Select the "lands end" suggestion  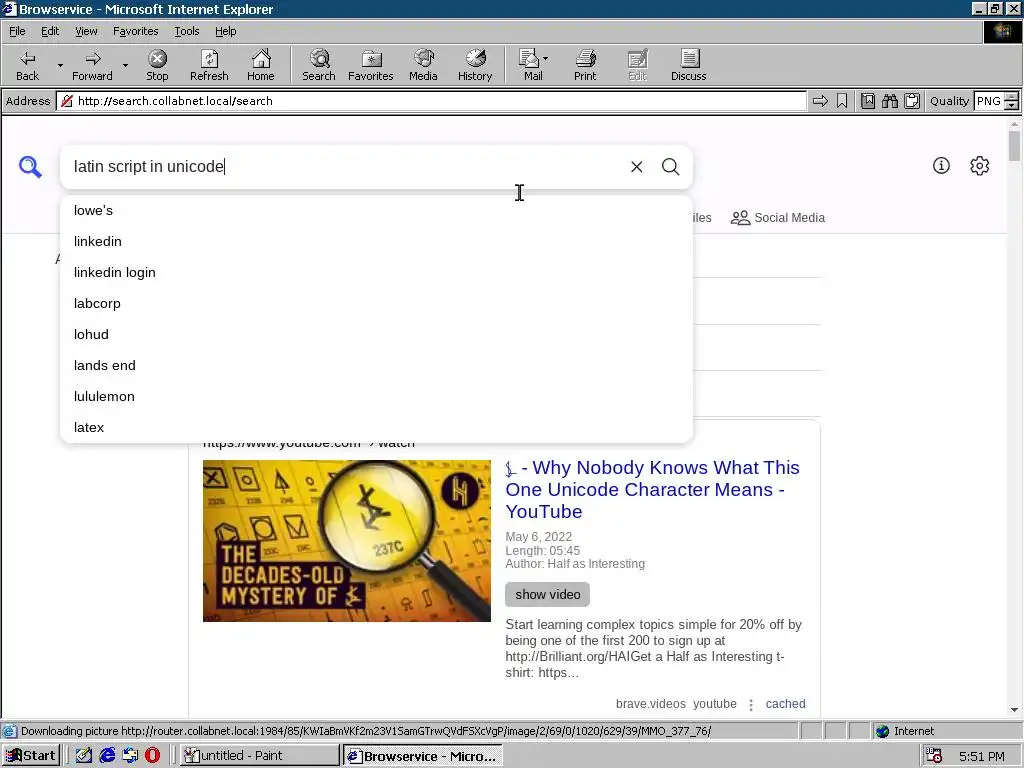tap(376, 366)
